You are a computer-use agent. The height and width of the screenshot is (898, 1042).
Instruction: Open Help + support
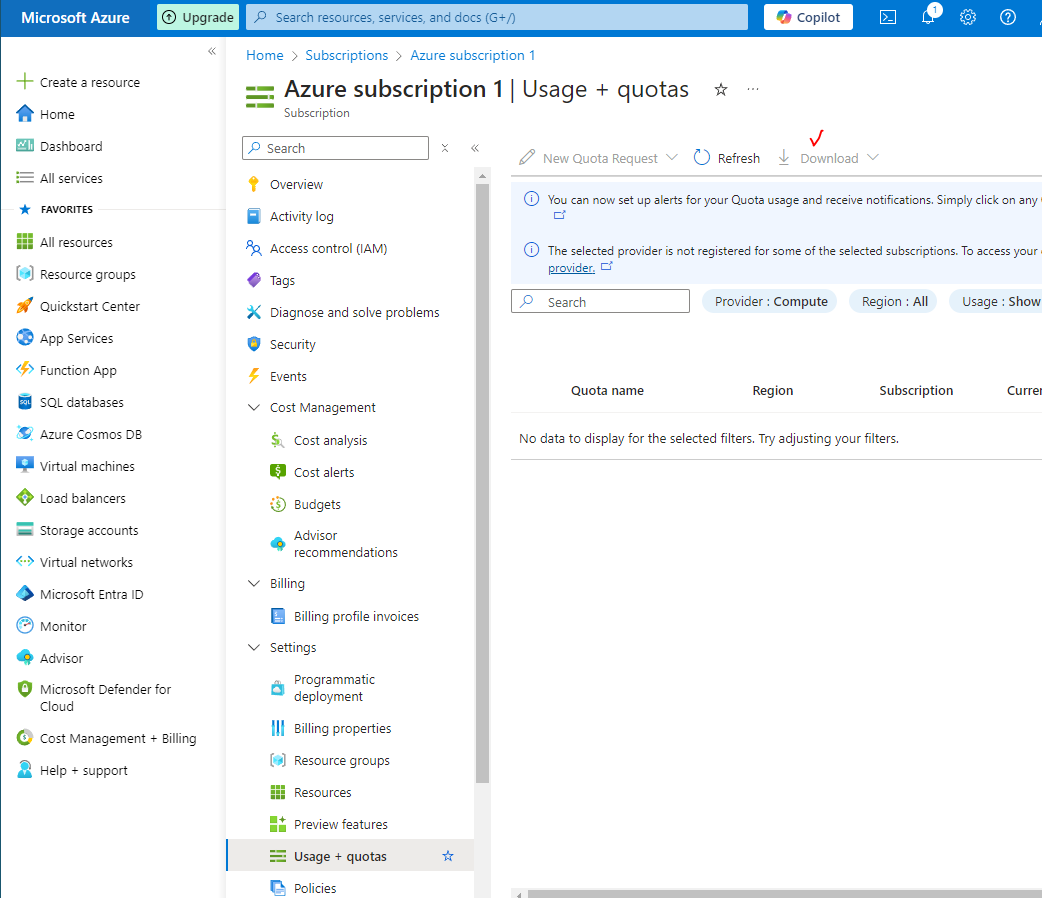84,770
